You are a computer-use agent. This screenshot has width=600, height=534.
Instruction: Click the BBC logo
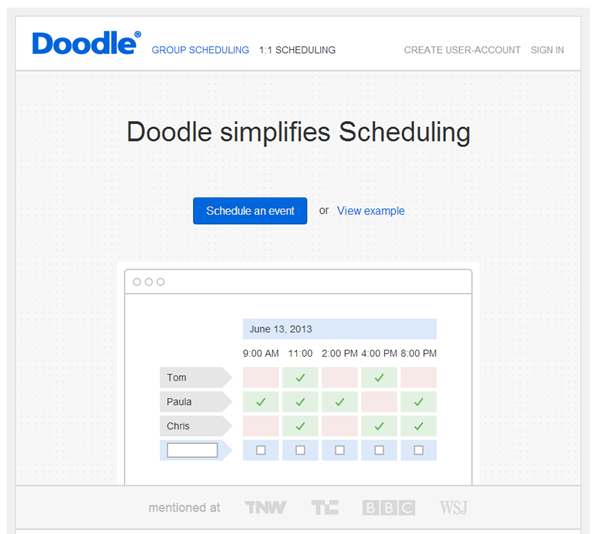[x=388, y=508]
